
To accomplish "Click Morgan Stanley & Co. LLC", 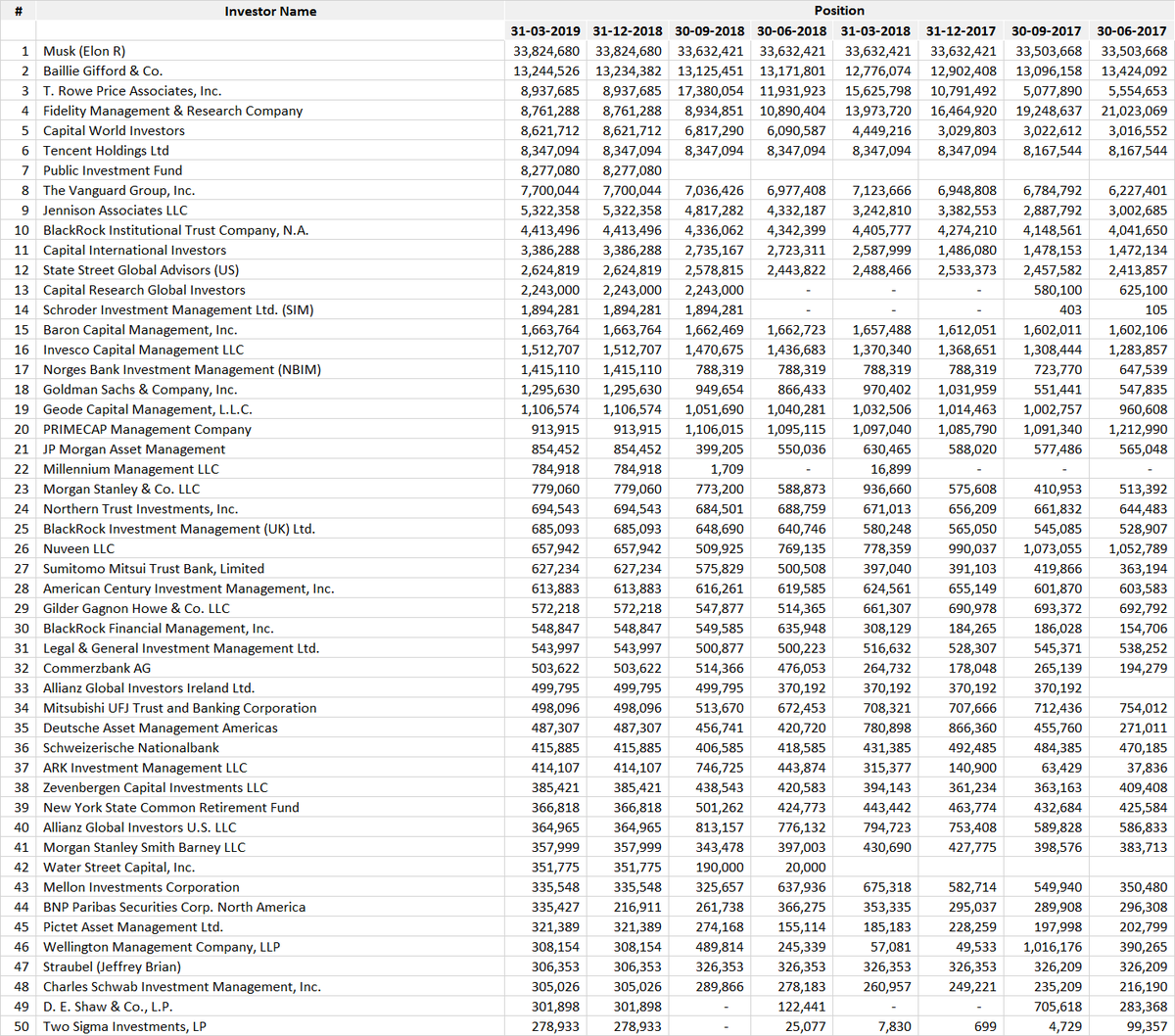I will [x=121, y=489].
